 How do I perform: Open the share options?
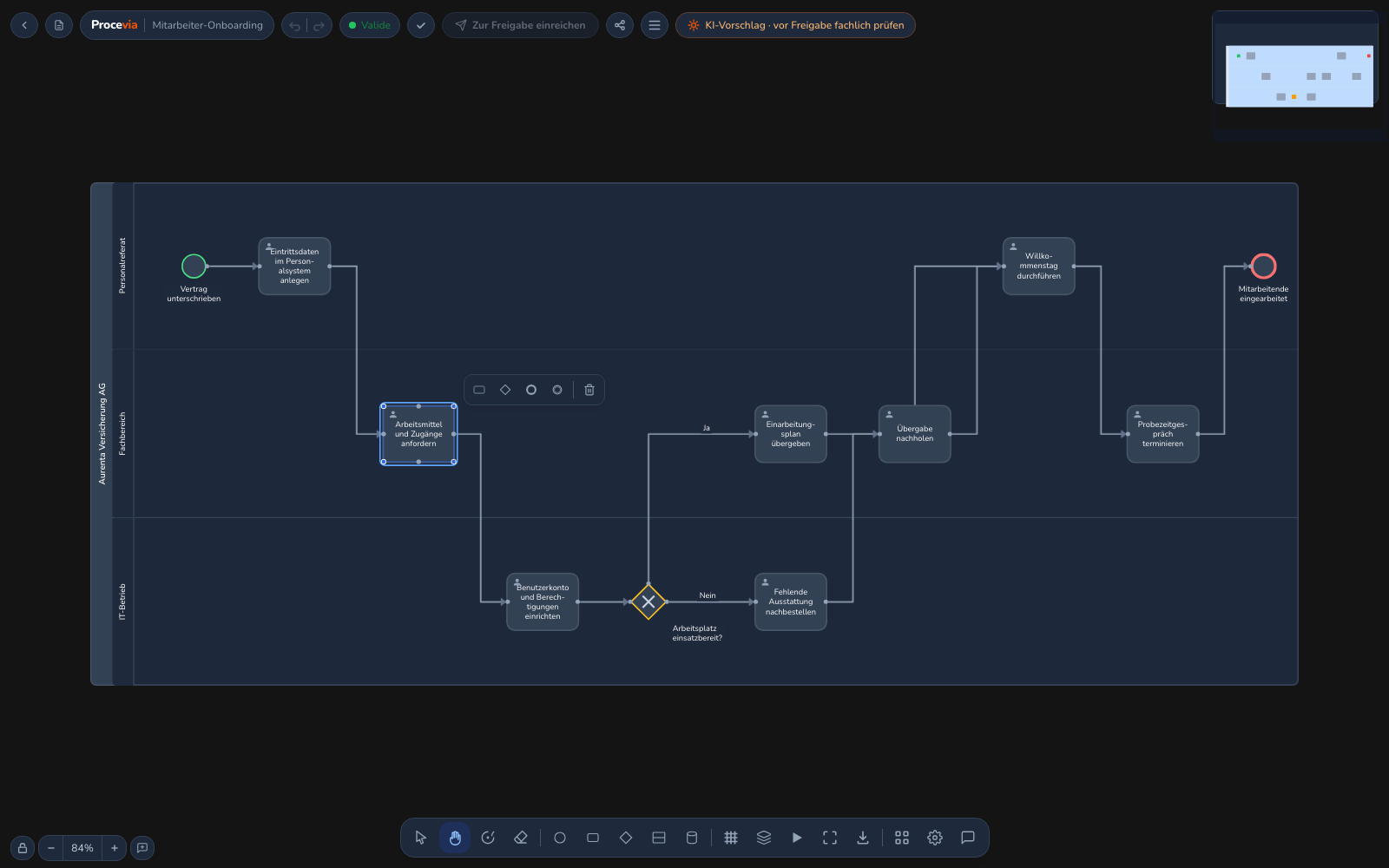point(620,25)
